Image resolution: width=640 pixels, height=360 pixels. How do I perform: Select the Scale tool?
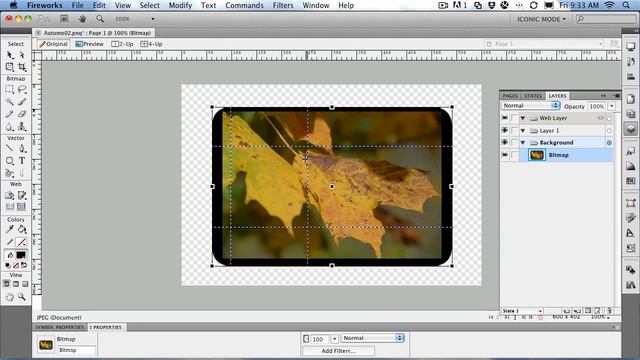coord(10,67)
